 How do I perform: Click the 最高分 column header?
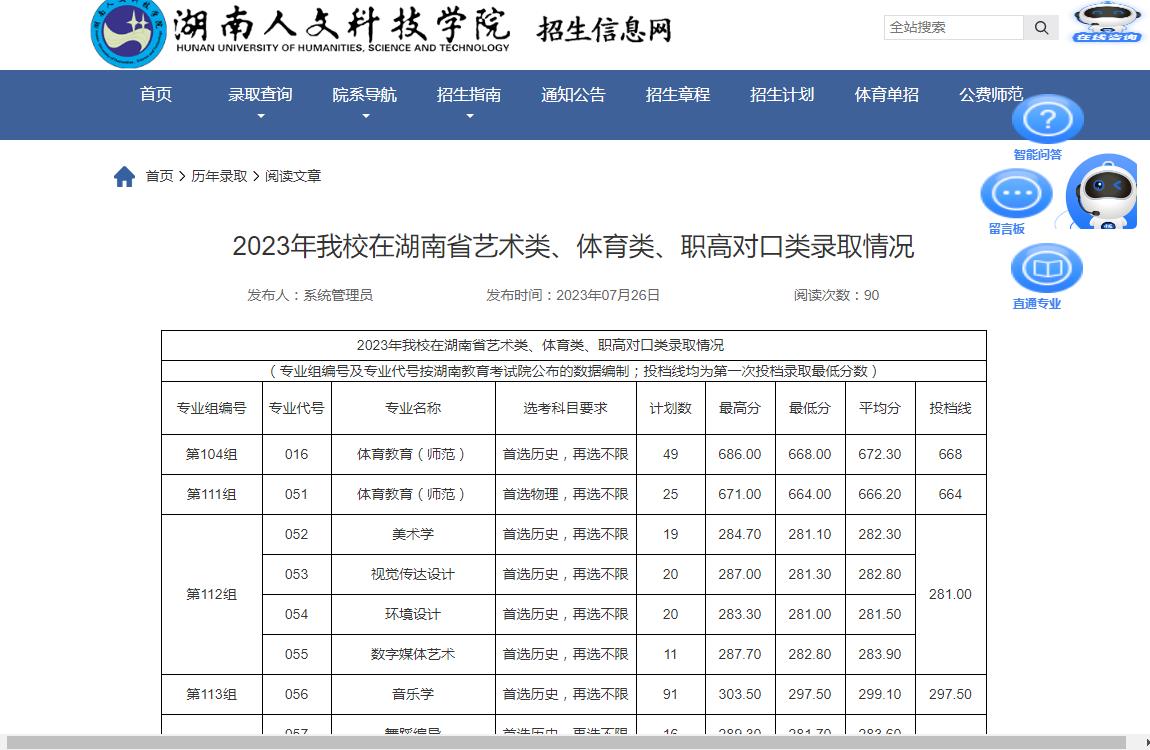pos(739,408)
